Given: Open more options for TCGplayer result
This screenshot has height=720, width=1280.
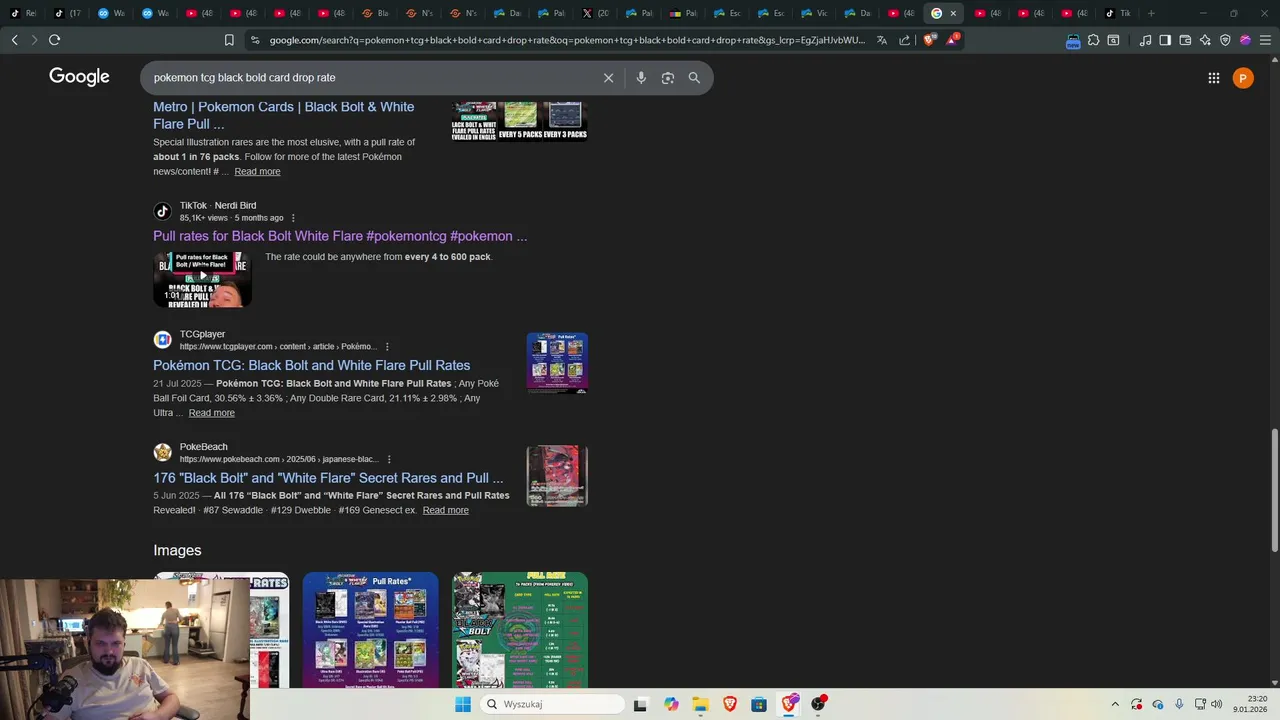Looking at the screenshot, I should click(387, 347).
